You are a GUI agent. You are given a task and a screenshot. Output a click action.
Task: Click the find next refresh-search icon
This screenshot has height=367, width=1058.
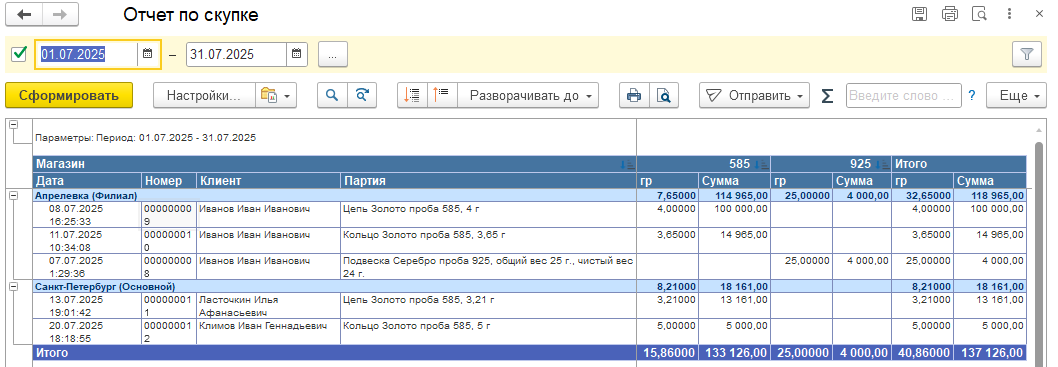click(x=362, y=95)
